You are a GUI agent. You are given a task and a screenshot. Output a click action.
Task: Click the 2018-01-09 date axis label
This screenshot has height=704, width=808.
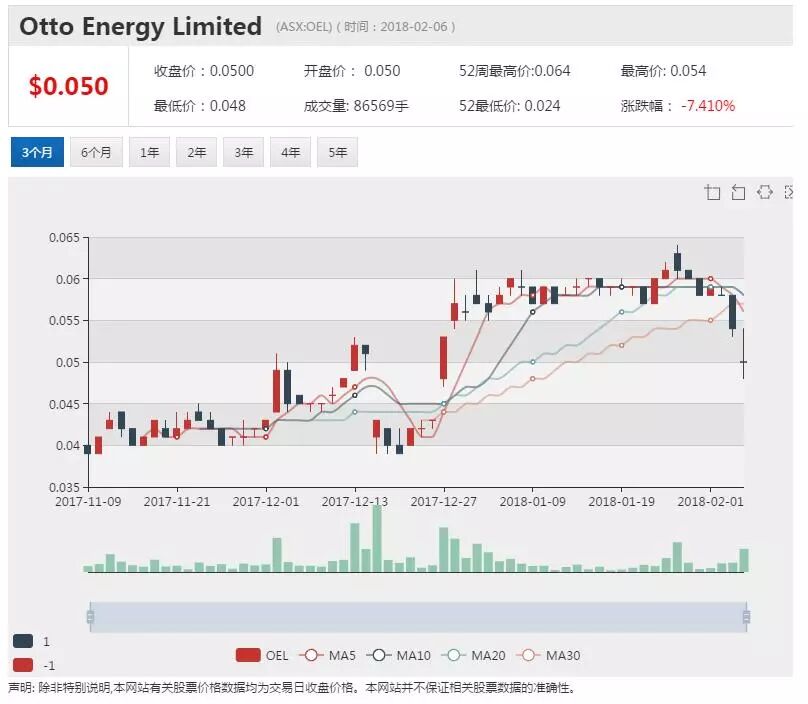click(532, 501)
